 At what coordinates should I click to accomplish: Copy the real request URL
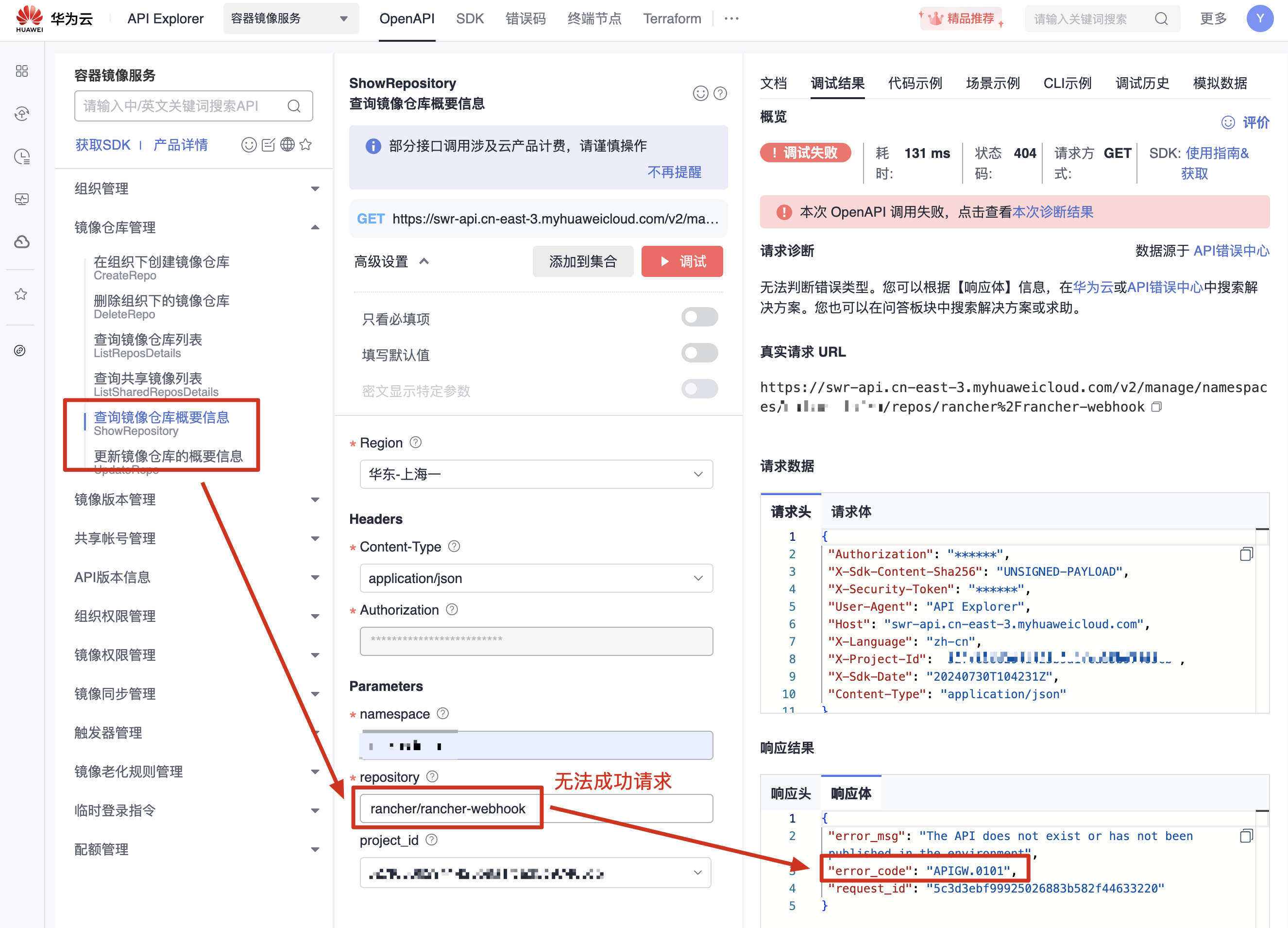(1156, 407)
